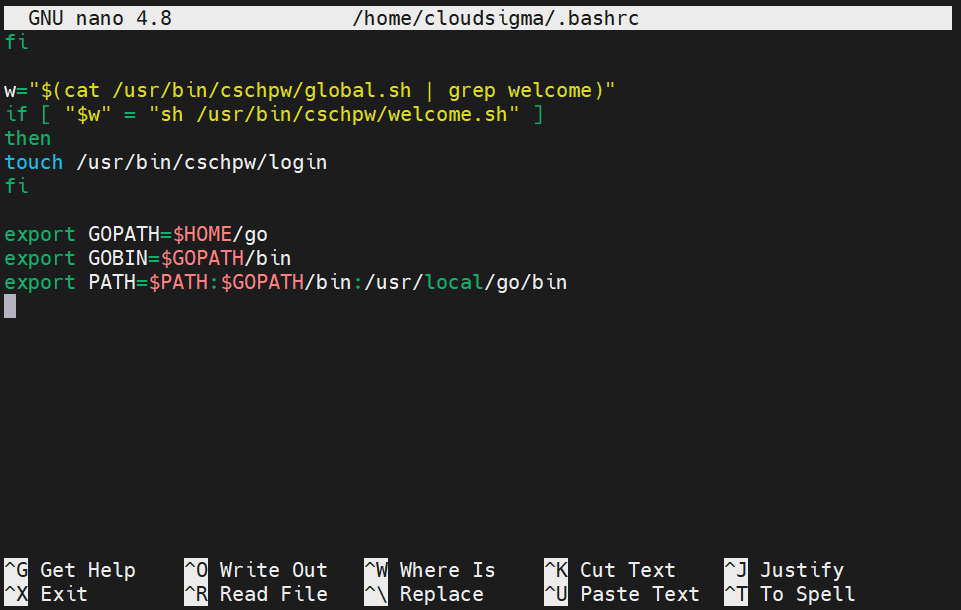
Task: Click the GNU nano 4.8 version label
Action: (x=100, y=18)
